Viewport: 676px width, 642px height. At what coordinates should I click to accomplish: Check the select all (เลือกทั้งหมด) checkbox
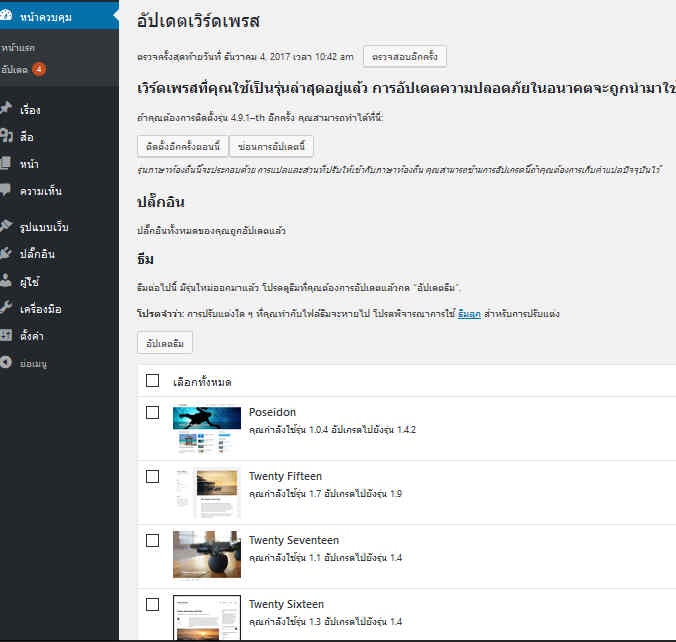coord(153,380)
